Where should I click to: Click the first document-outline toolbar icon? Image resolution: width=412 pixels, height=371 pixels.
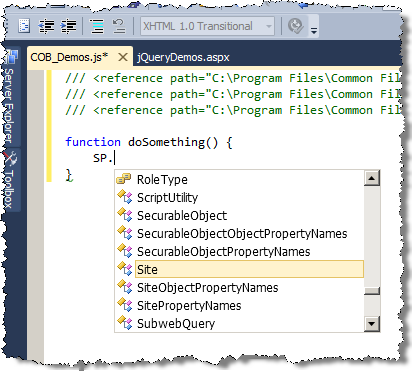point(24,26)
